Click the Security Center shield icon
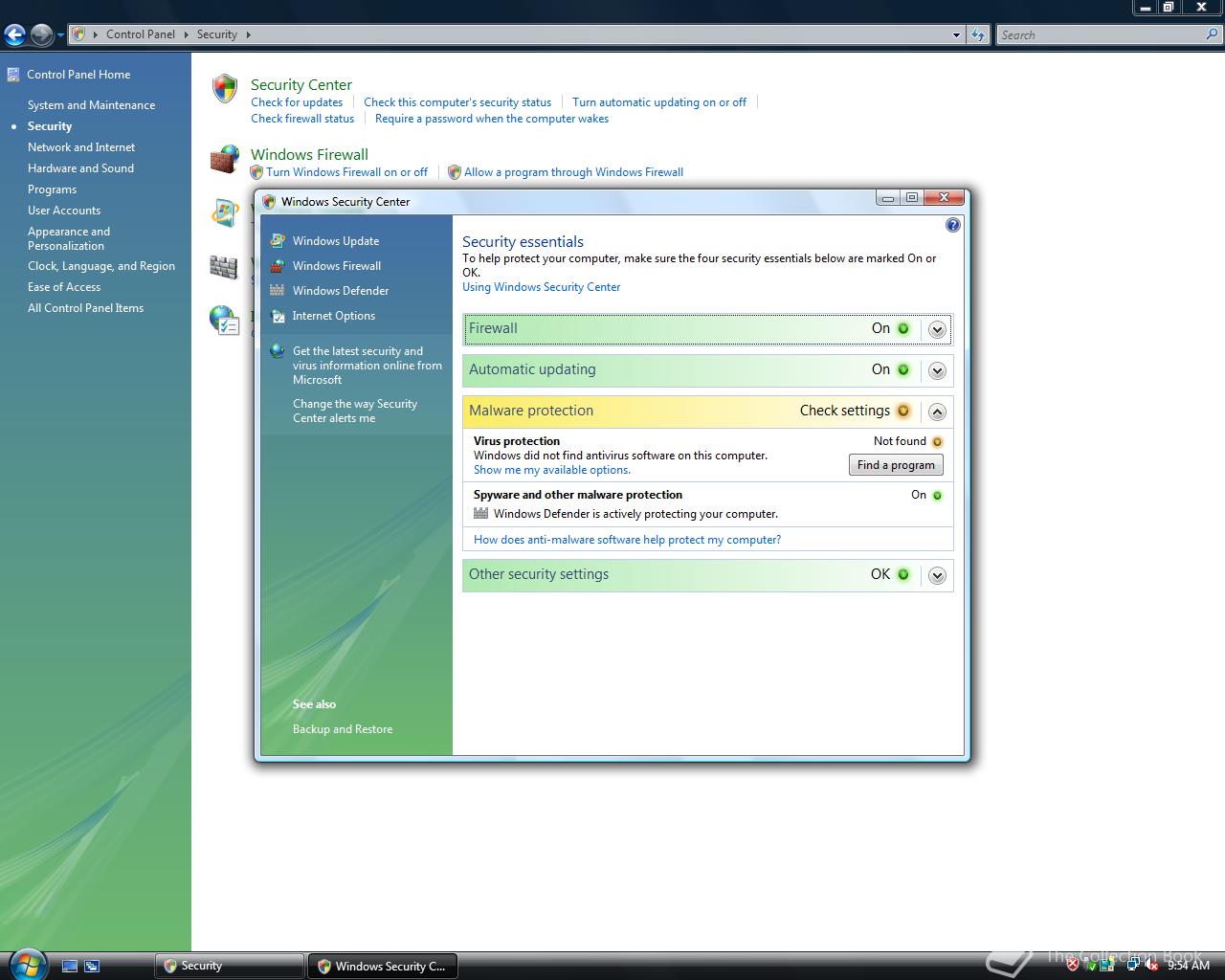Image resolution: width=1225 pixels, height=980 pixels. 225,89
